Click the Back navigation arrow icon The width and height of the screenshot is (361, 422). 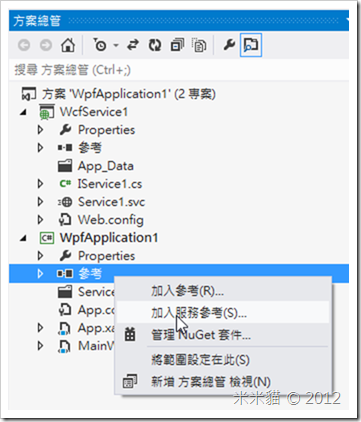pyautogui.click(x=24, y=45)
